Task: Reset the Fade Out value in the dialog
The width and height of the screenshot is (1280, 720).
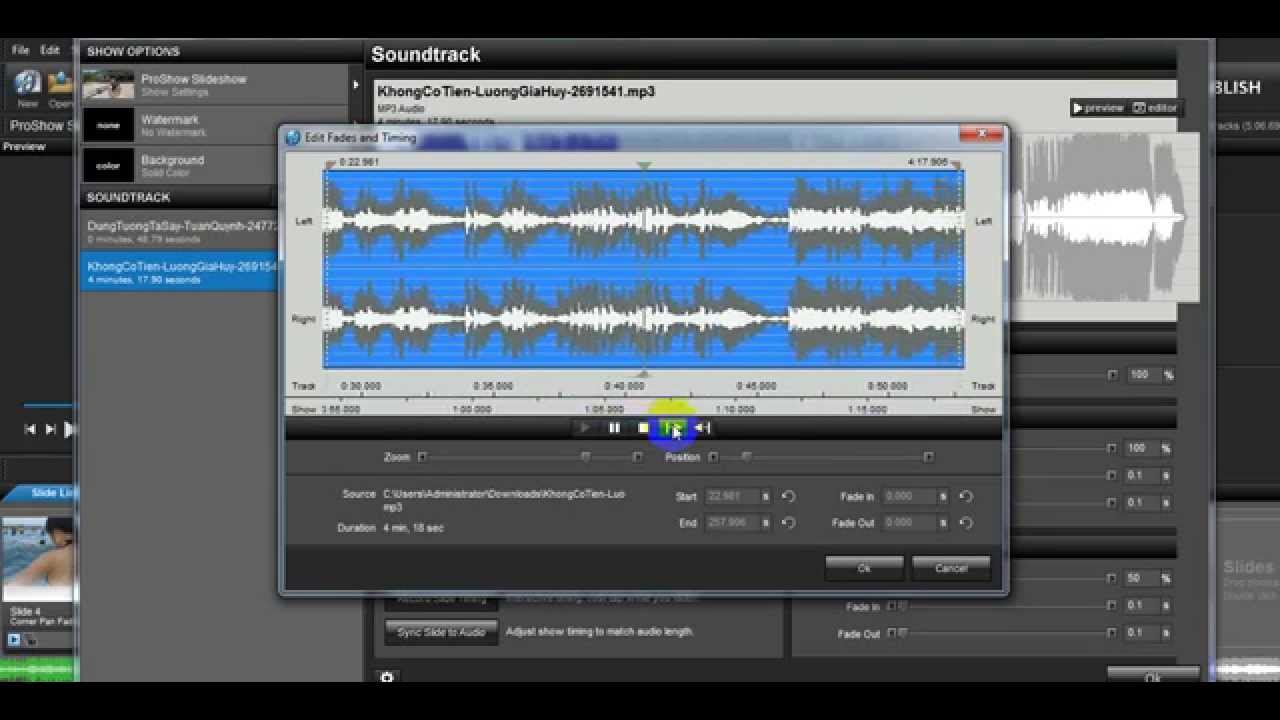Action: coord(966,522)
